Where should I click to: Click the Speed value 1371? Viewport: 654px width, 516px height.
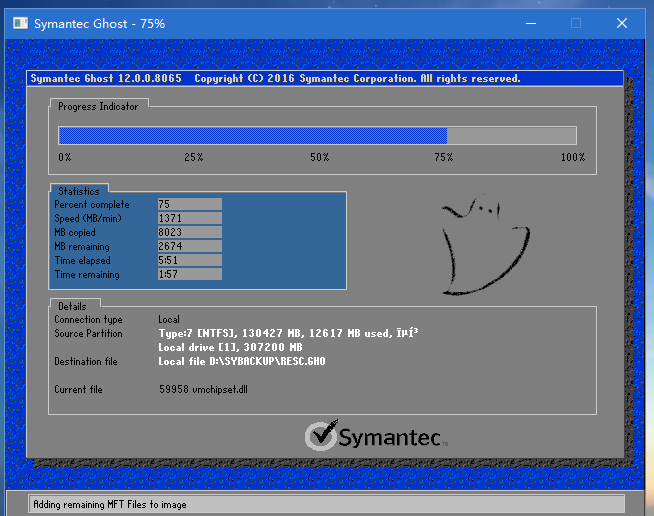pos(190,218)
